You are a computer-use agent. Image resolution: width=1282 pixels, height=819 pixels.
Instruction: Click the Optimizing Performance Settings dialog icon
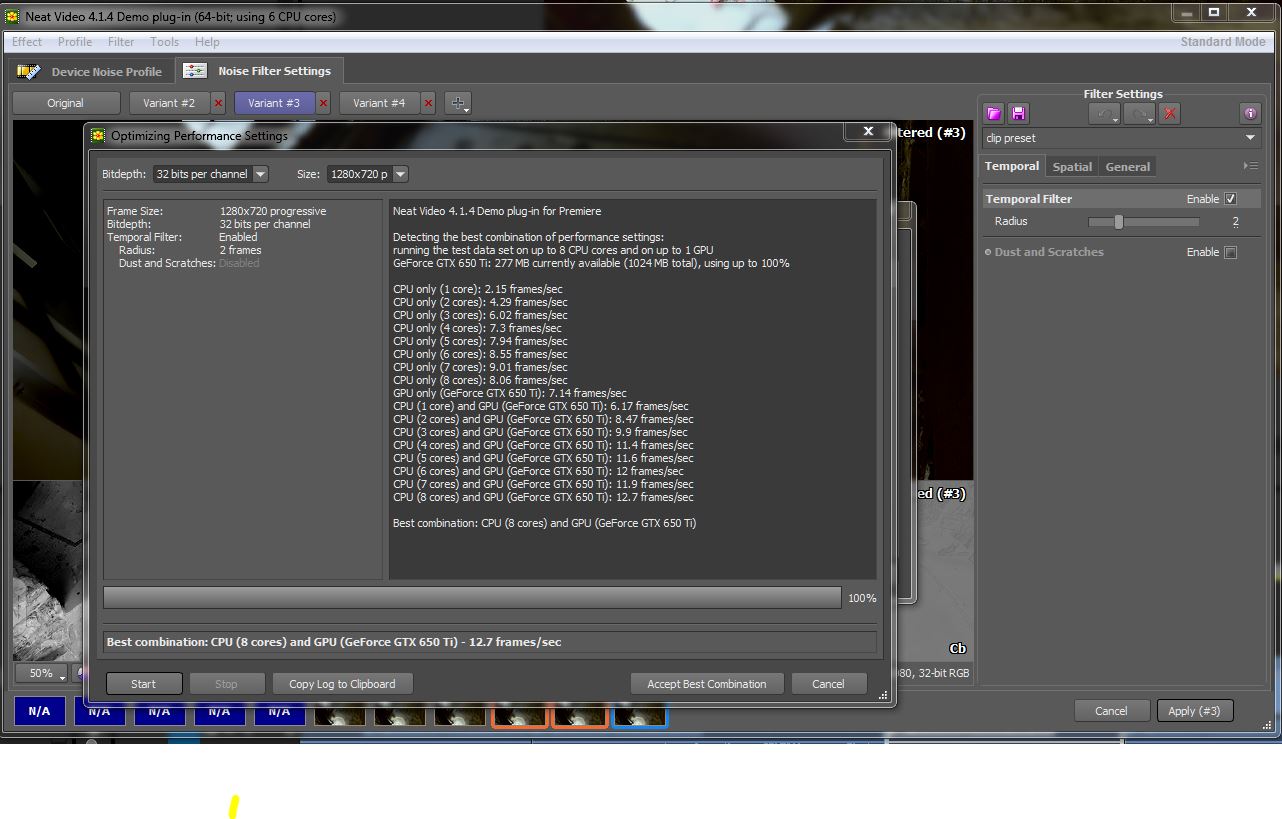[98, 135]
